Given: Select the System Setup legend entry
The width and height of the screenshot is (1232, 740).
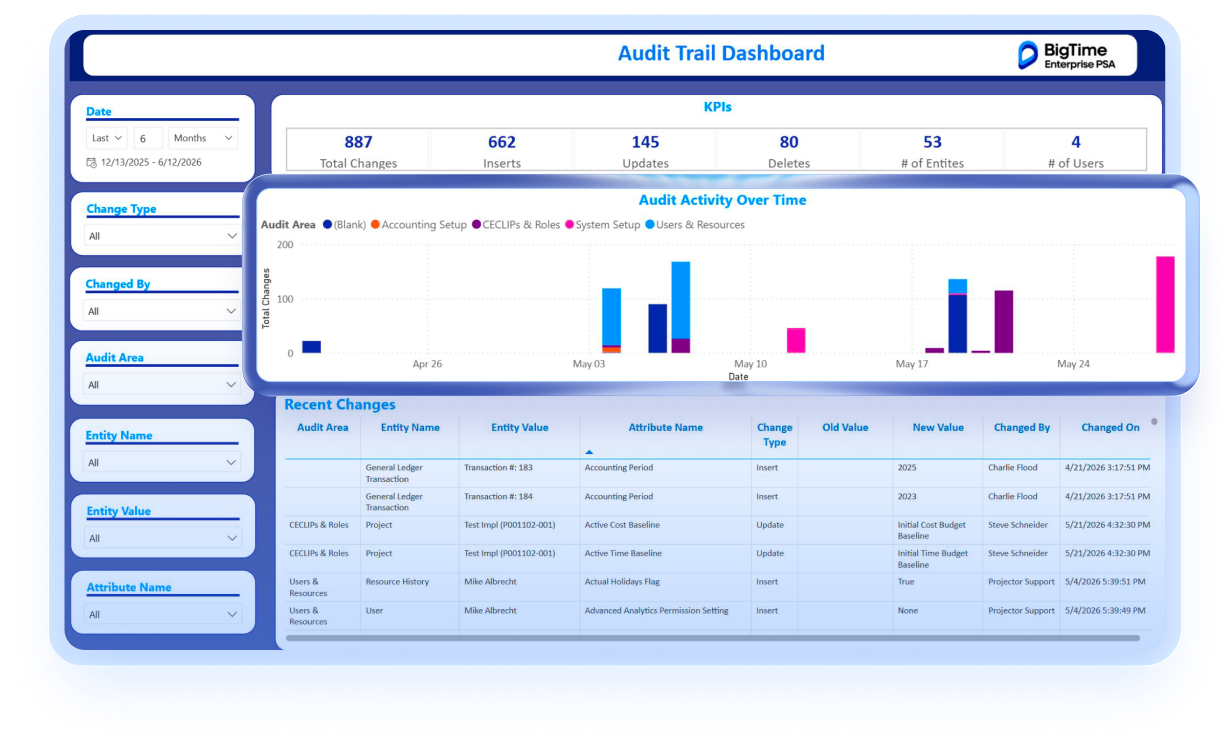Looking at the screenshot, I should 603,225.
